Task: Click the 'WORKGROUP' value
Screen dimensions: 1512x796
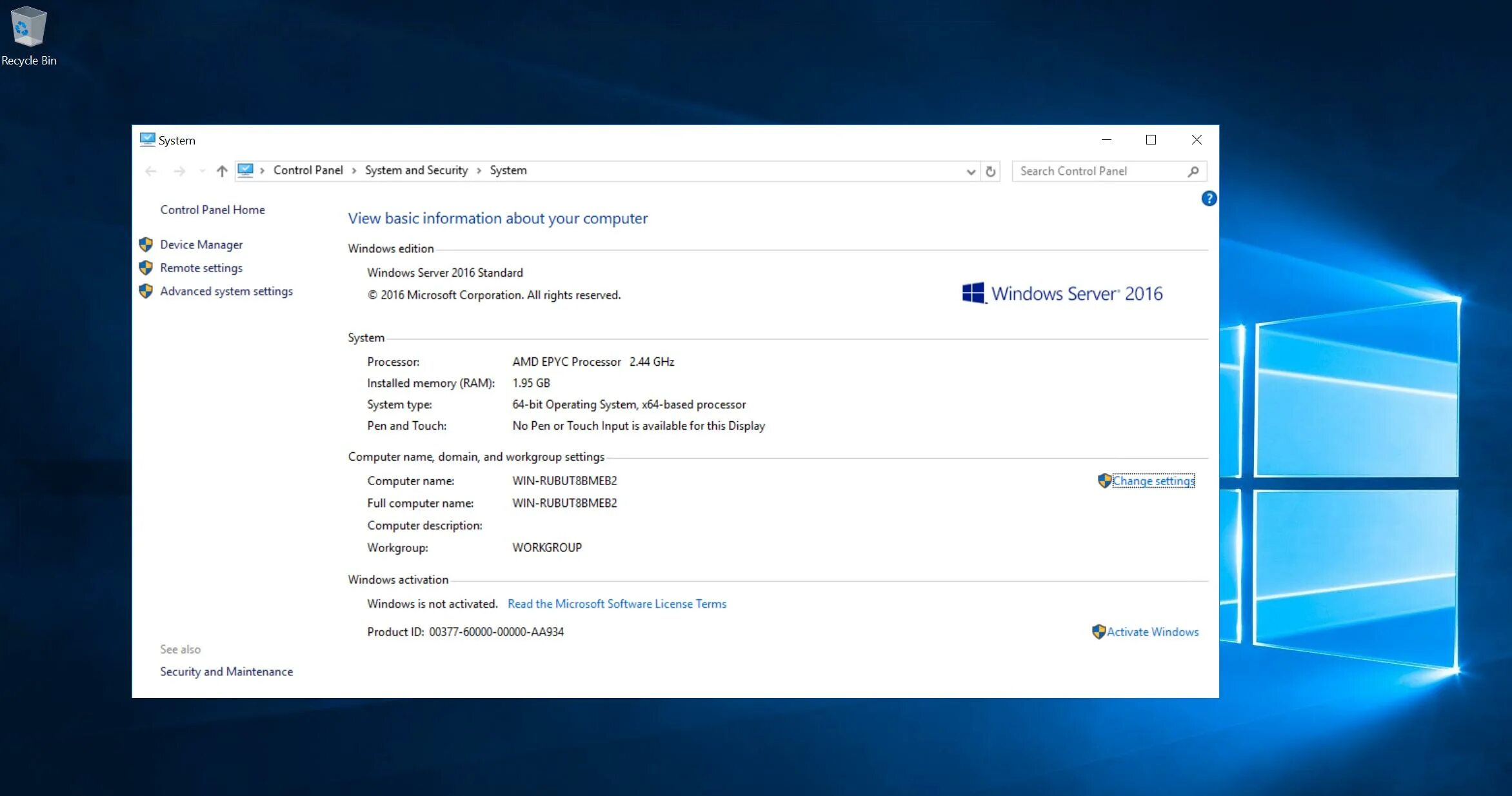Action: [x=547, y=548]
